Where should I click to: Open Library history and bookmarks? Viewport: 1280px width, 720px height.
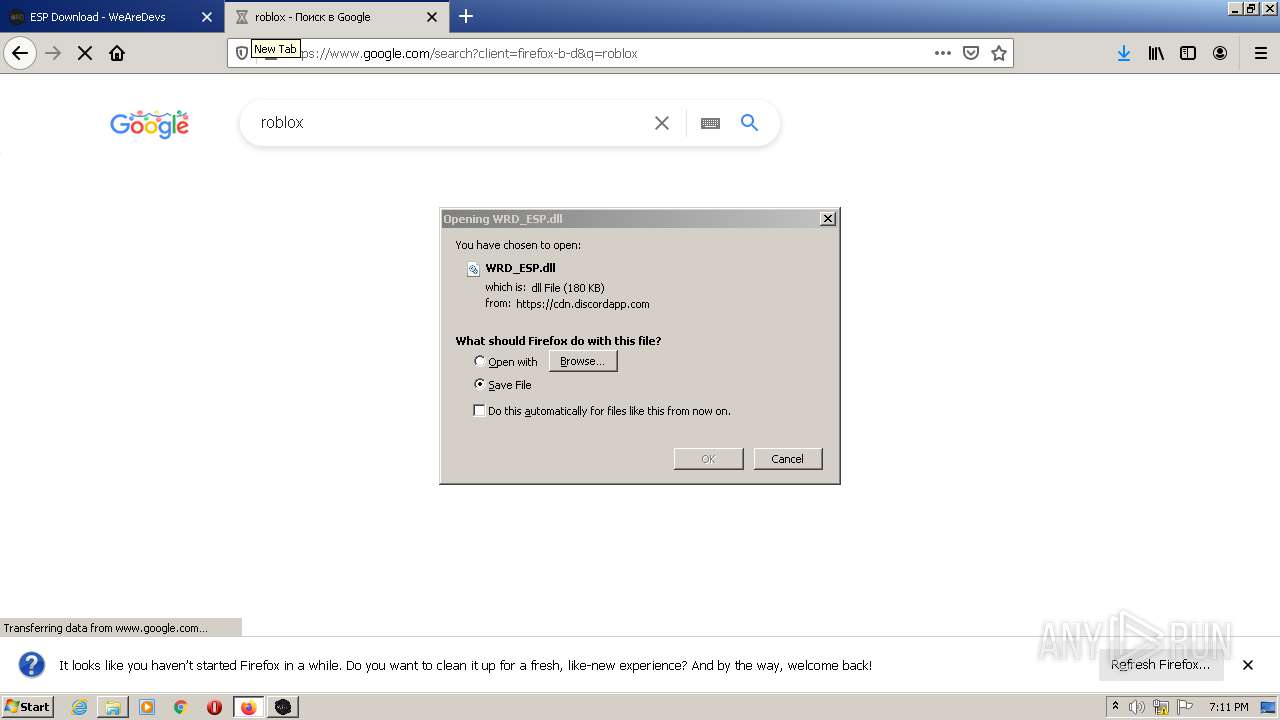click(1156, 53)
